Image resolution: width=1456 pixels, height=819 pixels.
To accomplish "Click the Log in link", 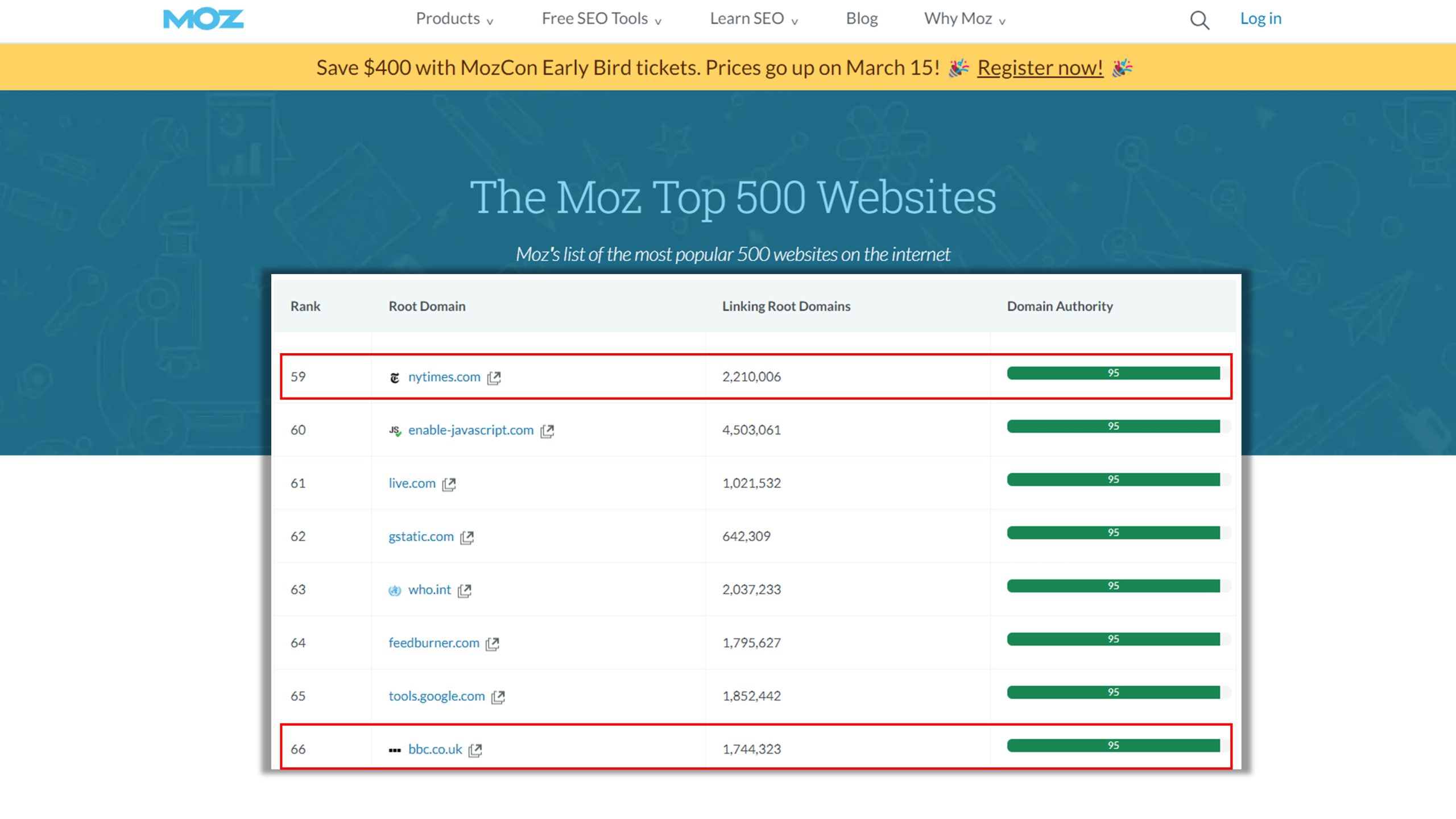I will [1260, 19].
